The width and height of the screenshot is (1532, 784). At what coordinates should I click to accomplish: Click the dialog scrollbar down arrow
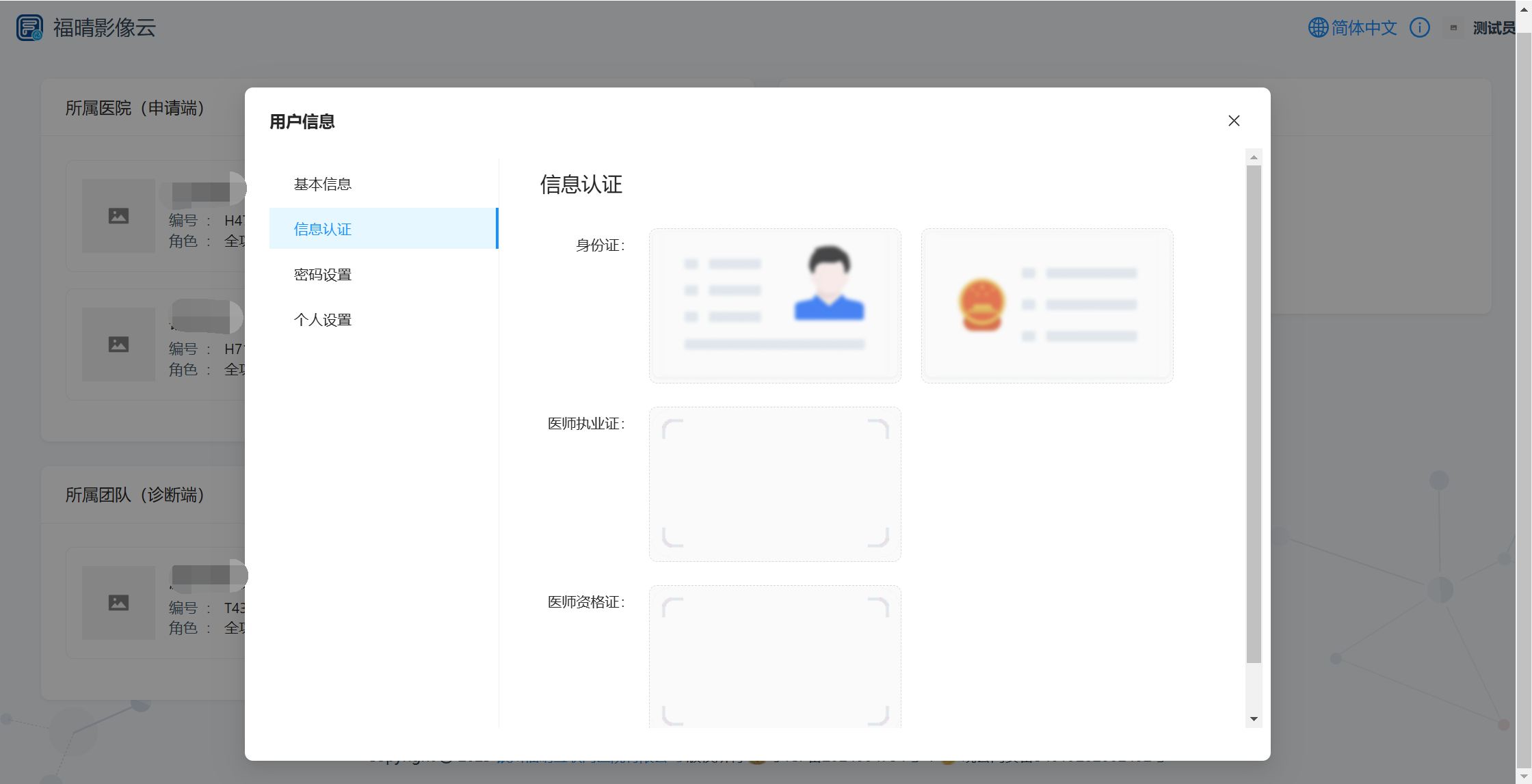coord(1254,719)
